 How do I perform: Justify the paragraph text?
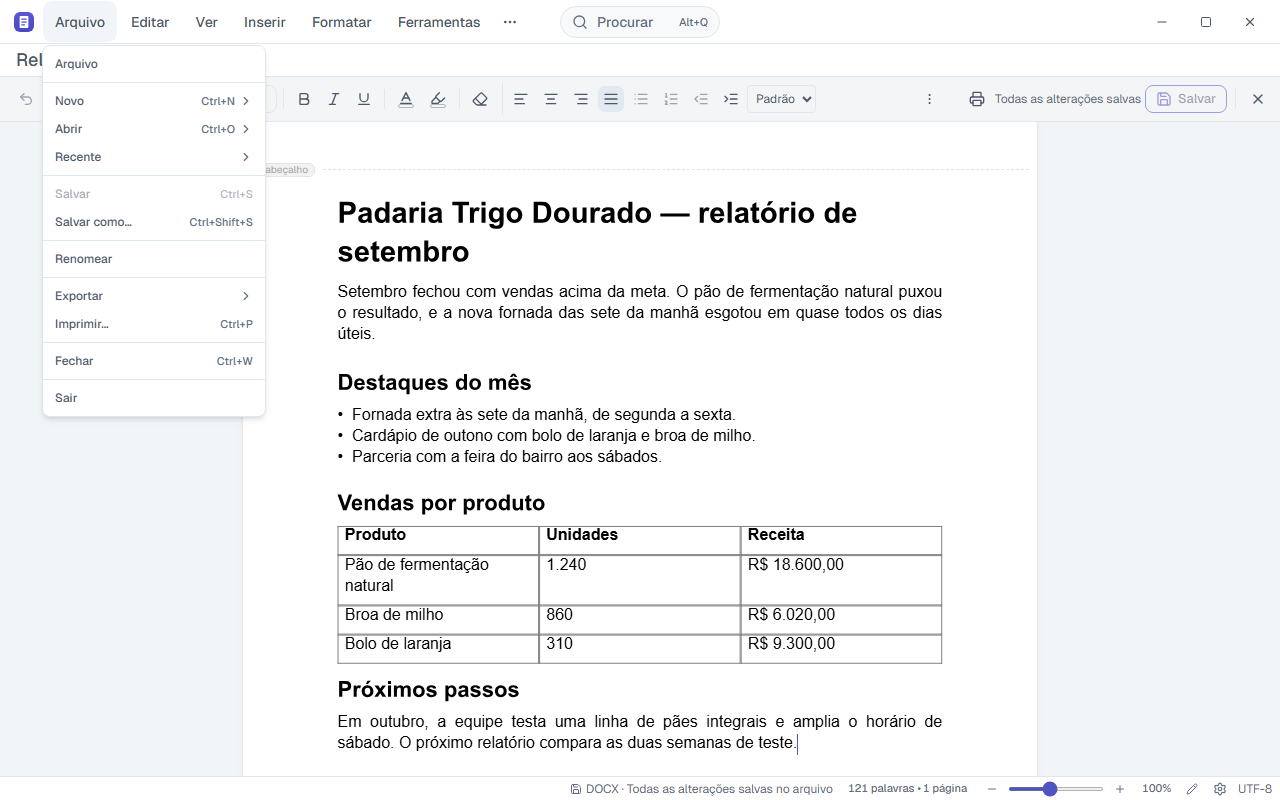coord(611,99)
